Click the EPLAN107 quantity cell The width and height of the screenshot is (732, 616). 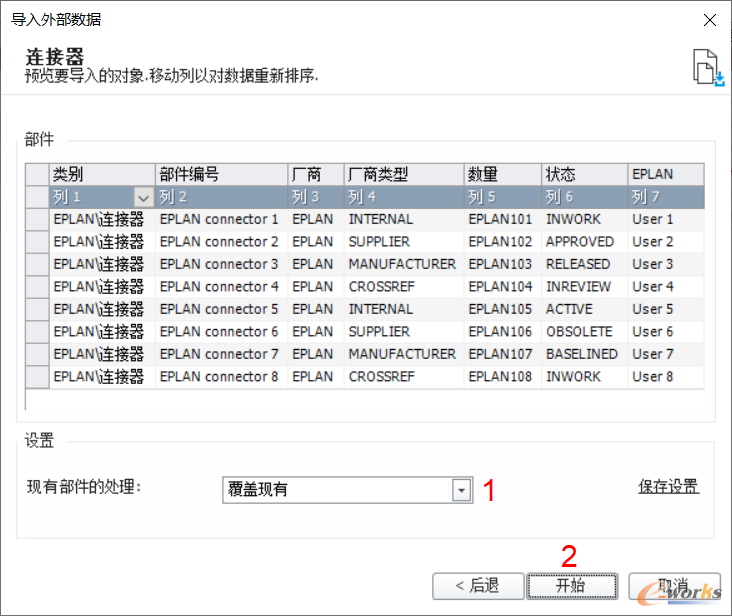[503, 354]
